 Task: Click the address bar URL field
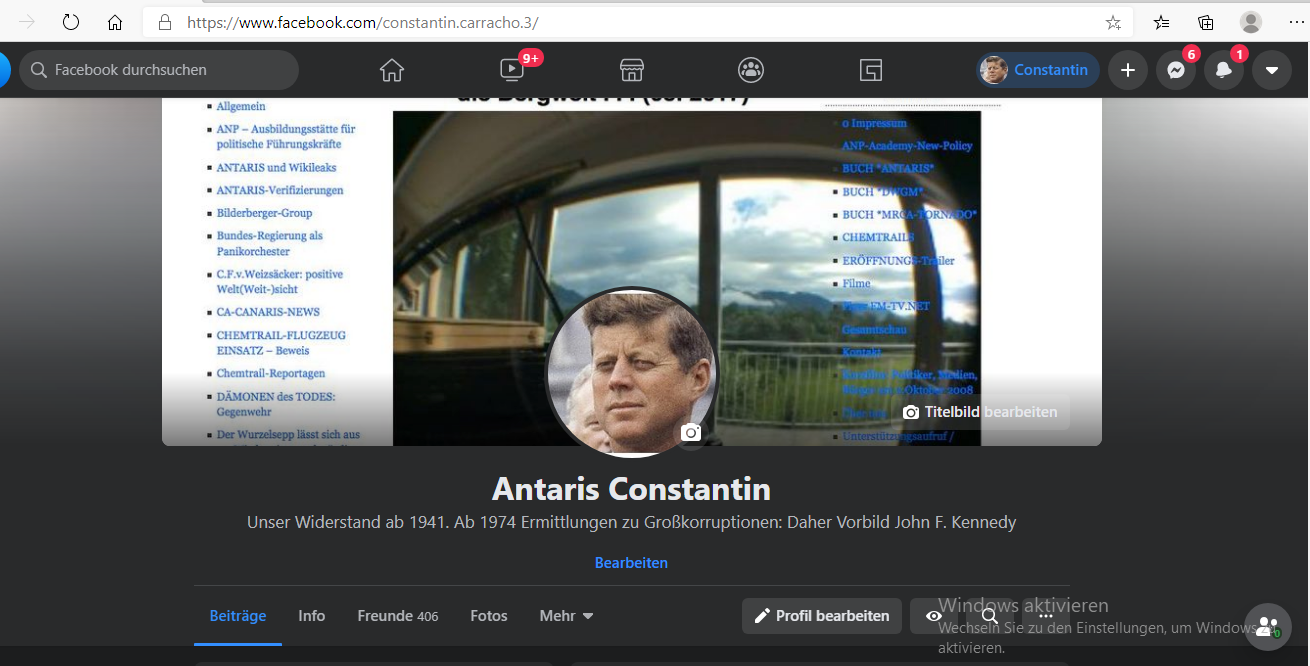click(x=638, y=22)
